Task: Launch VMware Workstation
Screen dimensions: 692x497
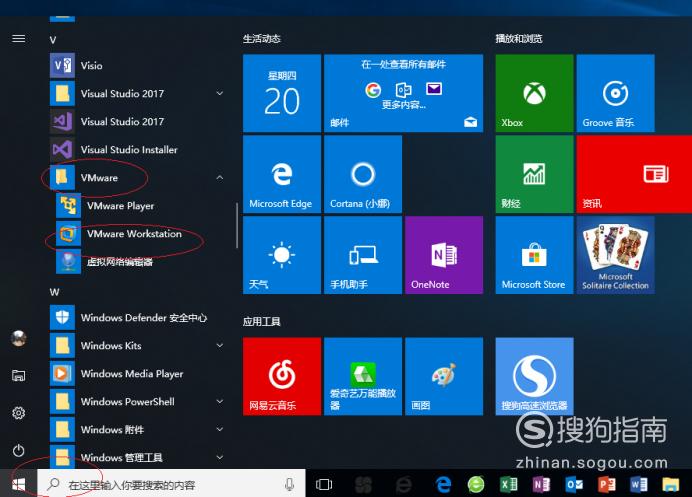Action: pos(140,233)
